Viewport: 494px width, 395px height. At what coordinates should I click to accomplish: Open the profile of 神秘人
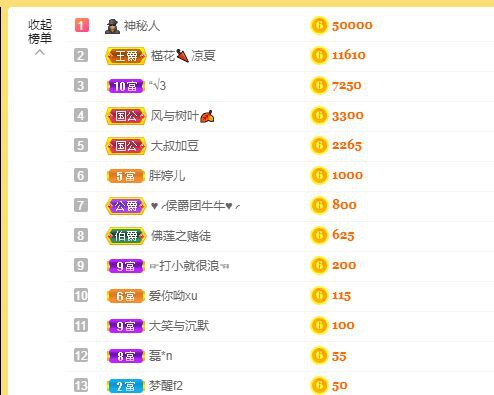click(x=142, y=26)
